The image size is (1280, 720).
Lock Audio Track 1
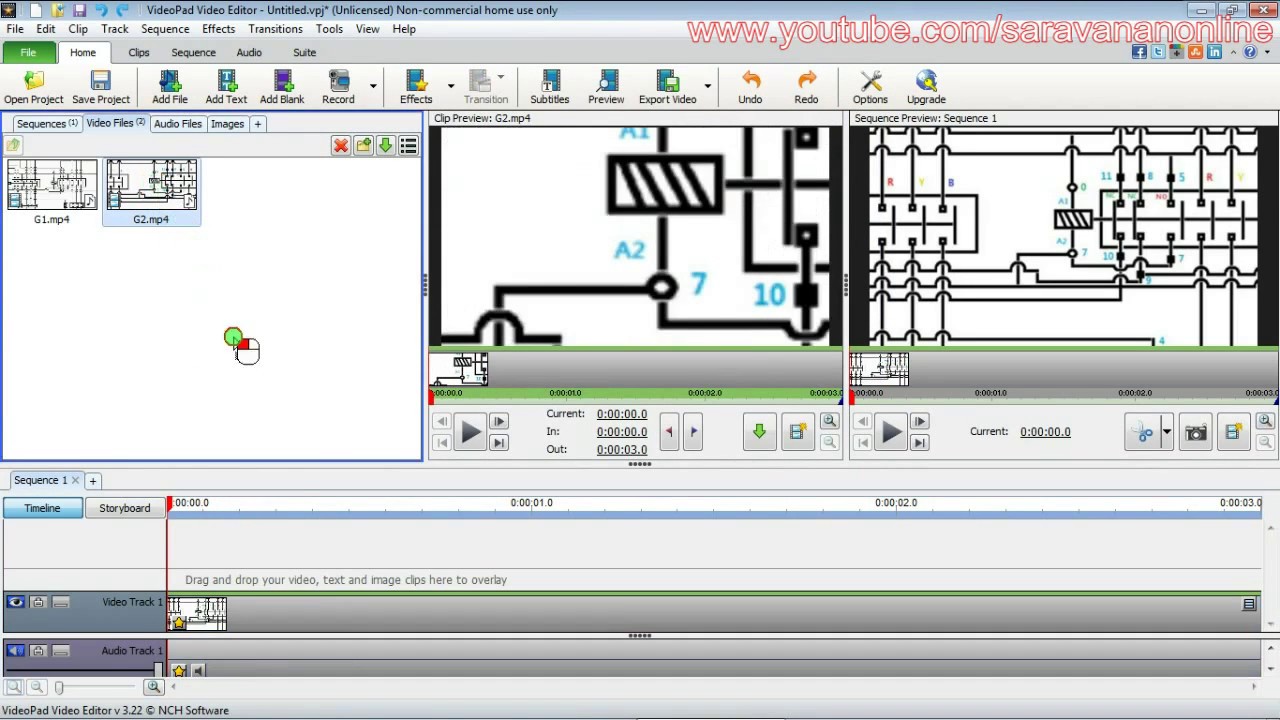[x=38, y=651]
